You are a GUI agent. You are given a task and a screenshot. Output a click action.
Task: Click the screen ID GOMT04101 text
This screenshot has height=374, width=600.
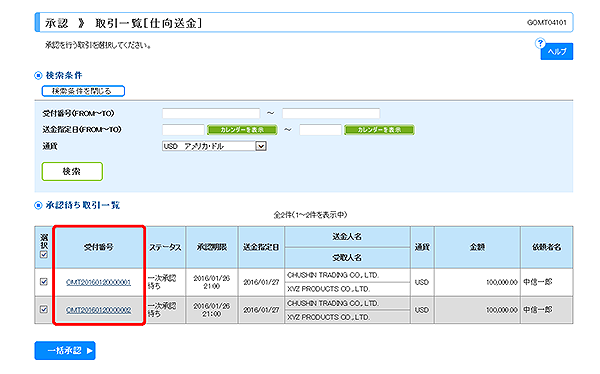pos(546,23)
